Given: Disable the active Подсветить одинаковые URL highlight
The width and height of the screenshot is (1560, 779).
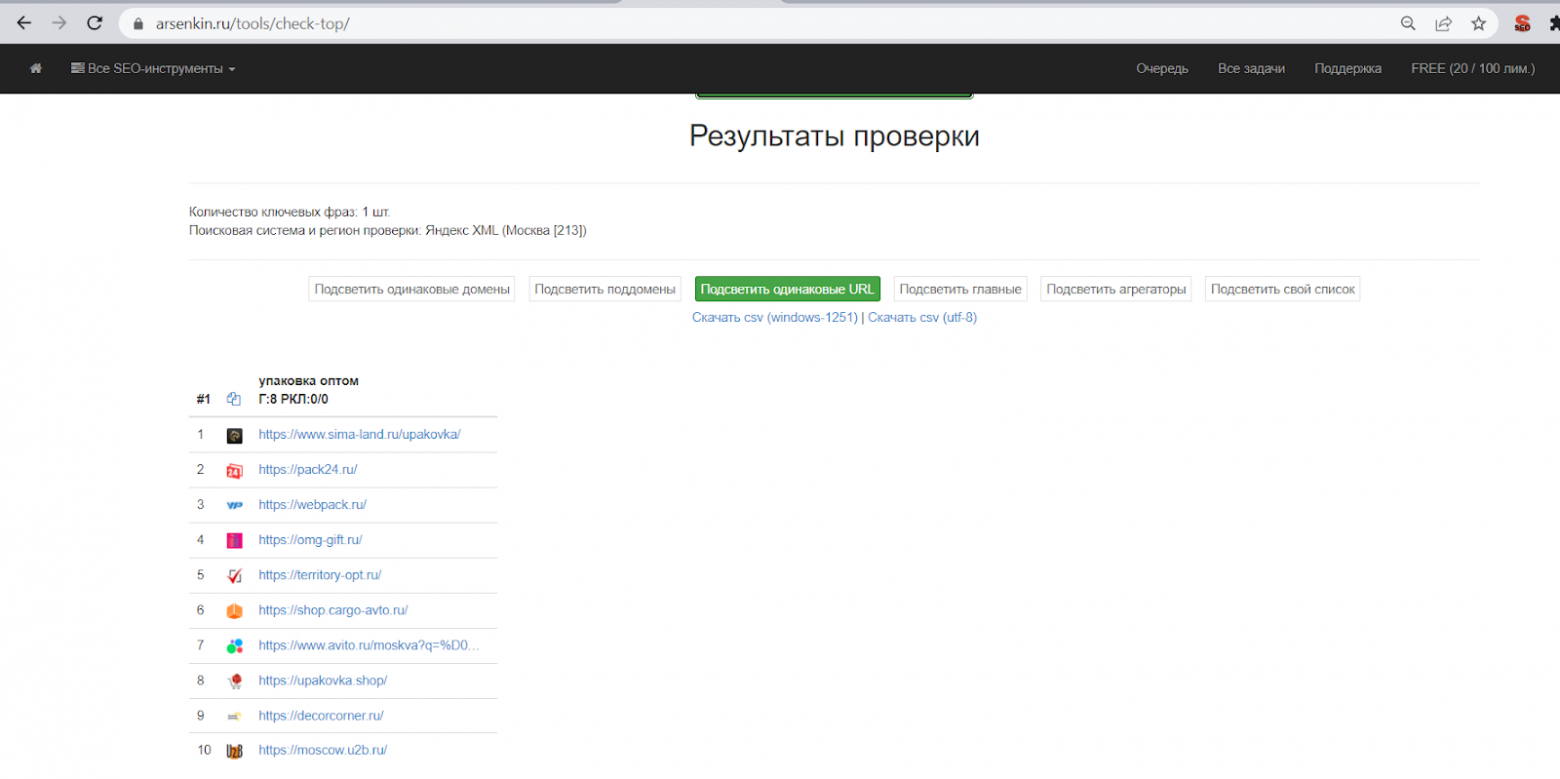Looking at the screenshot, I should click(786, 288).
